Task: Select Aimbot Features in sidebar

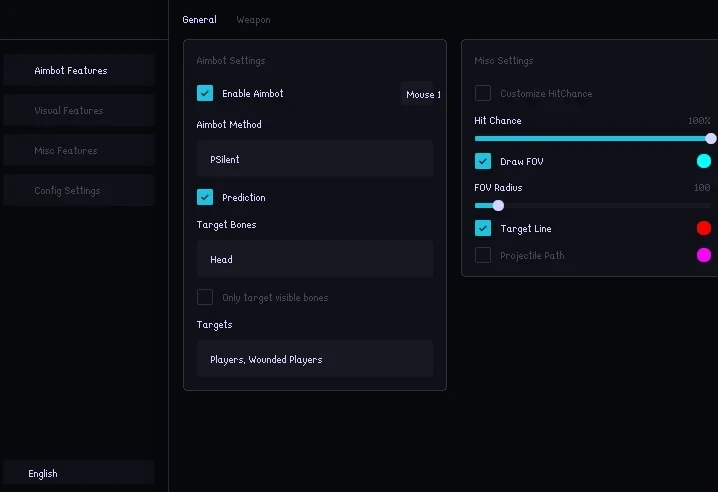Action: (79, 70)
